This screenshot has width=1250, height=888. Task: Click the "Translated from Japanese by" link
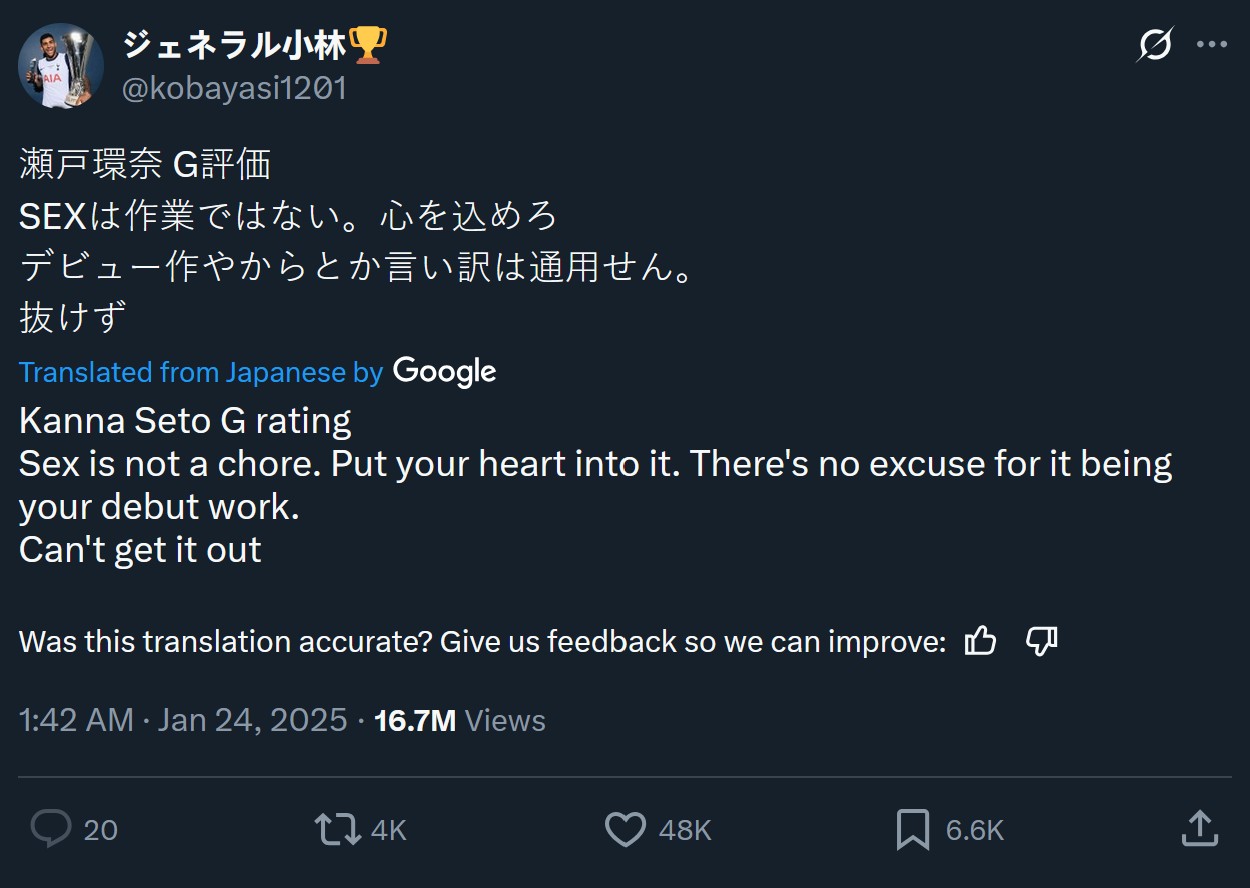pos(200,372)
